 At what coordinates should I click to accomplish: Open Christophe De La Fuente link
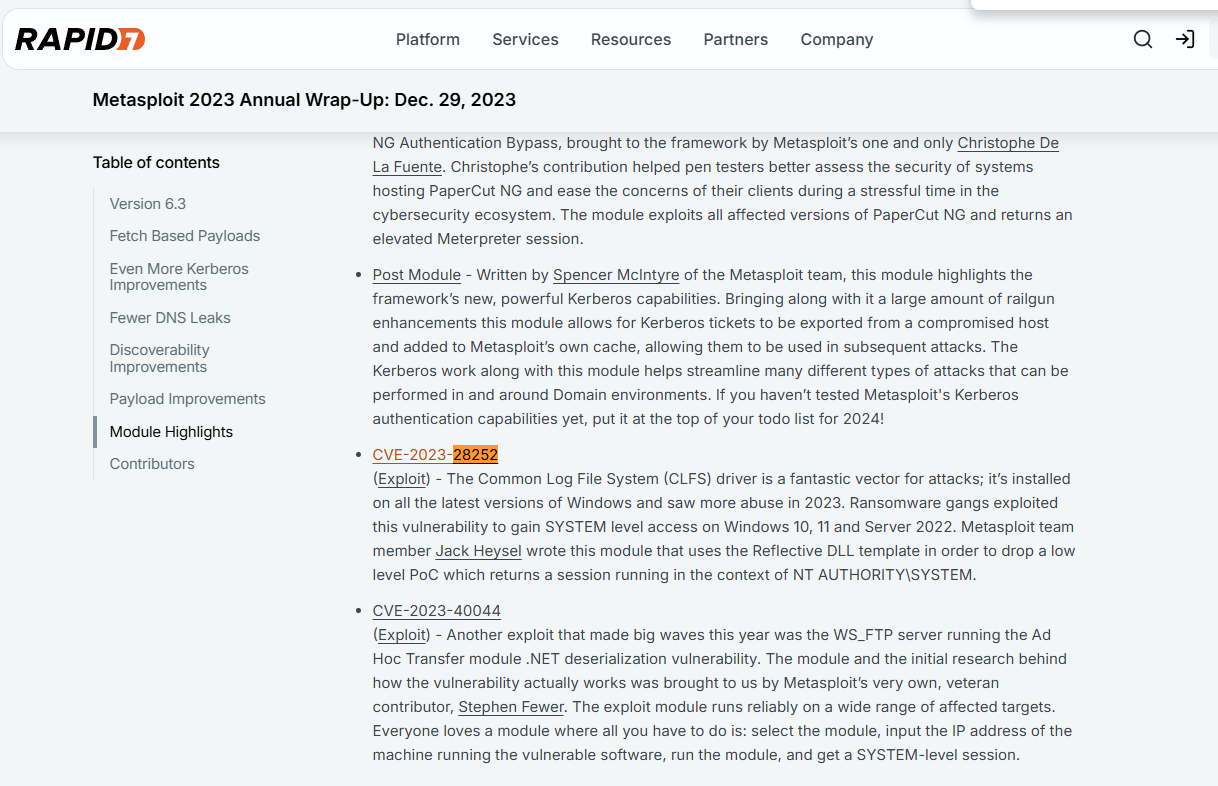1008,143
